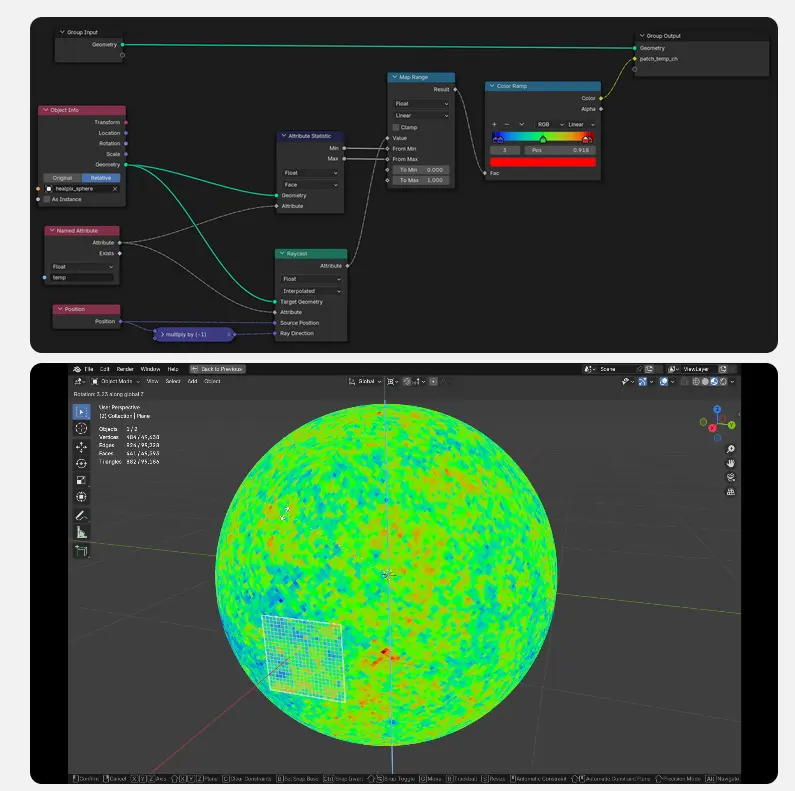
Task: Select the Cursor tool in viewport toolbar
Action: coord(81,429)
